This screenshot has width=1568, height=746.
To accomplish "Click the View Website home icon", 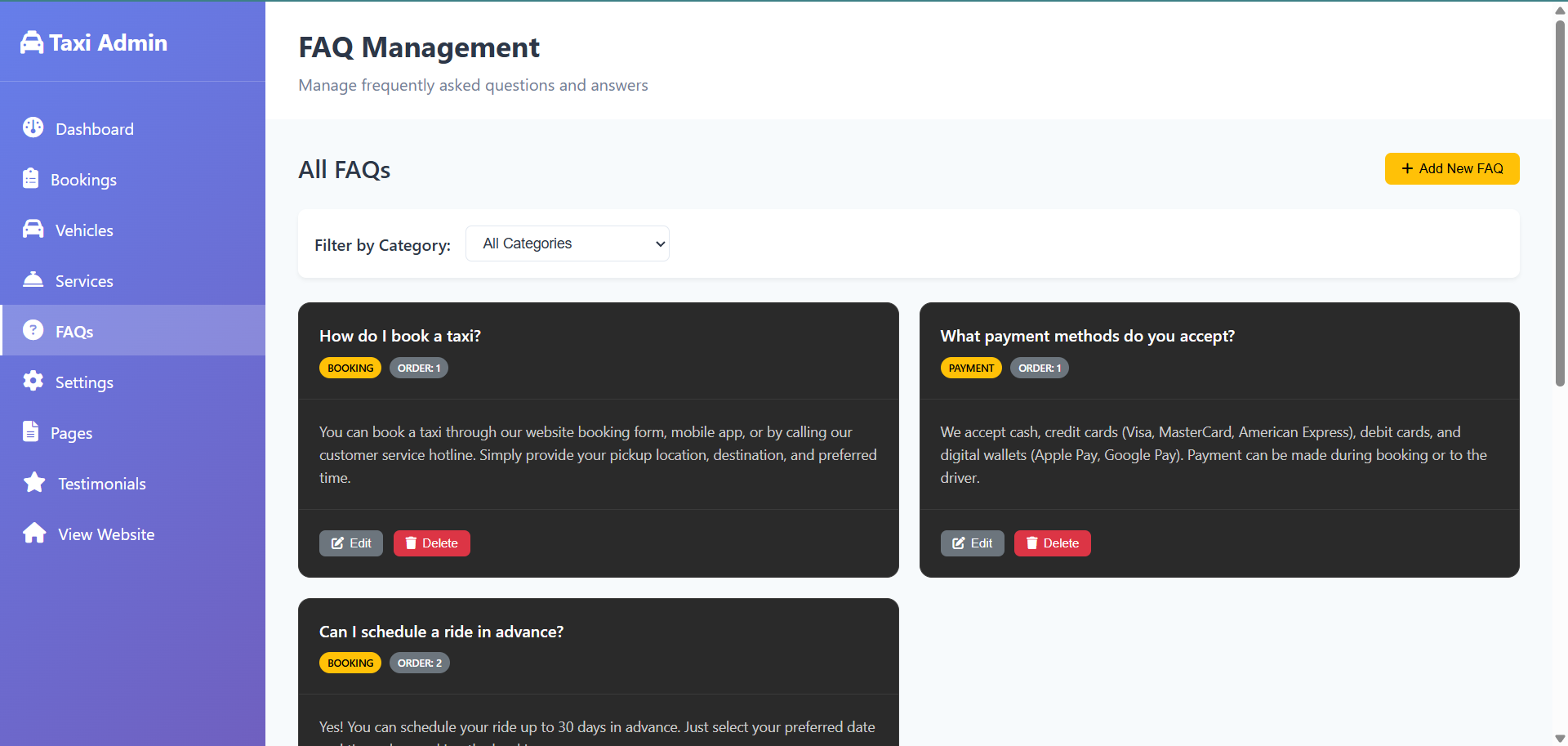I will pos(34,534).
